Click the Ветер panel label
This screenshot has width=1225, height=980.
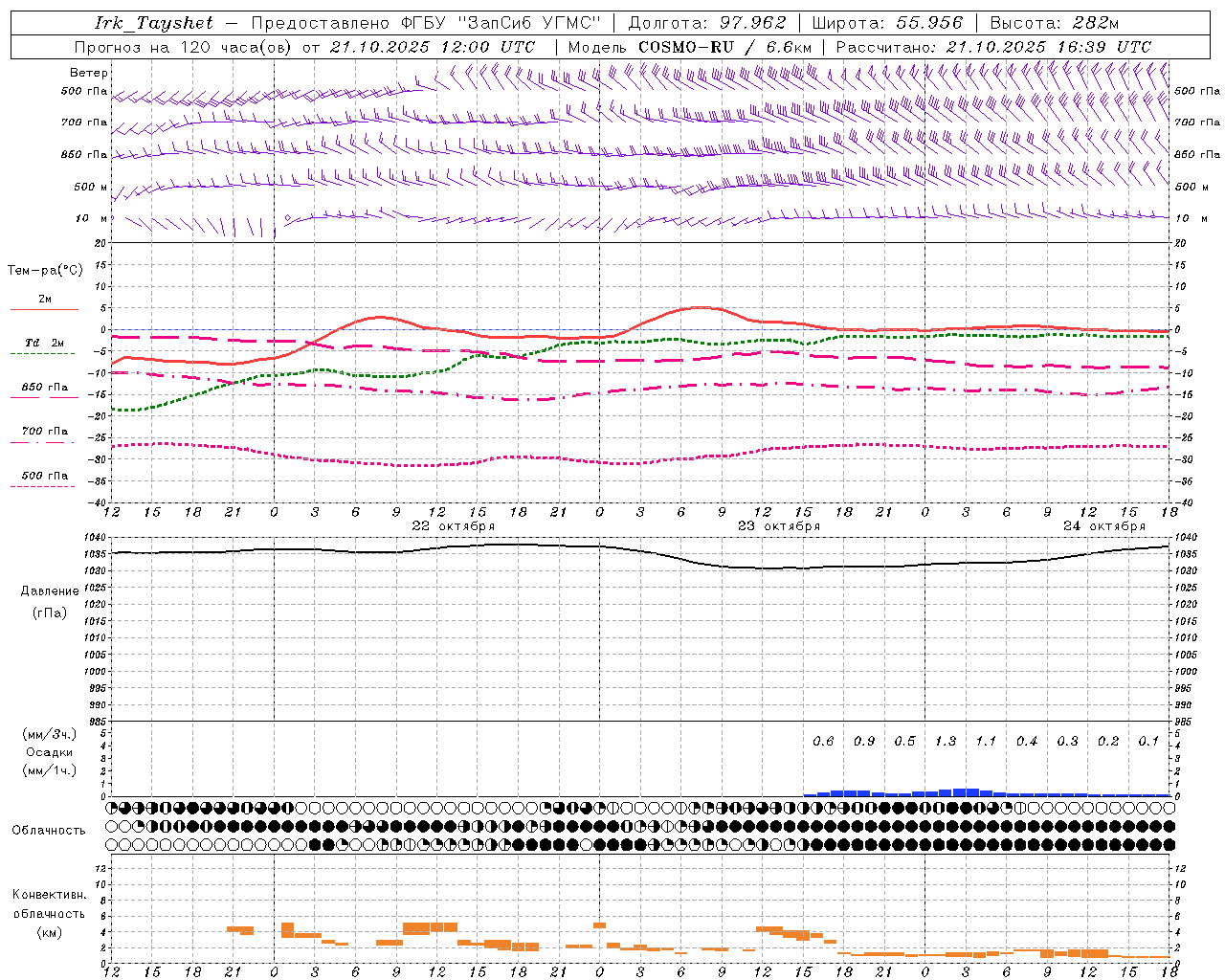(x=89, y=73)
